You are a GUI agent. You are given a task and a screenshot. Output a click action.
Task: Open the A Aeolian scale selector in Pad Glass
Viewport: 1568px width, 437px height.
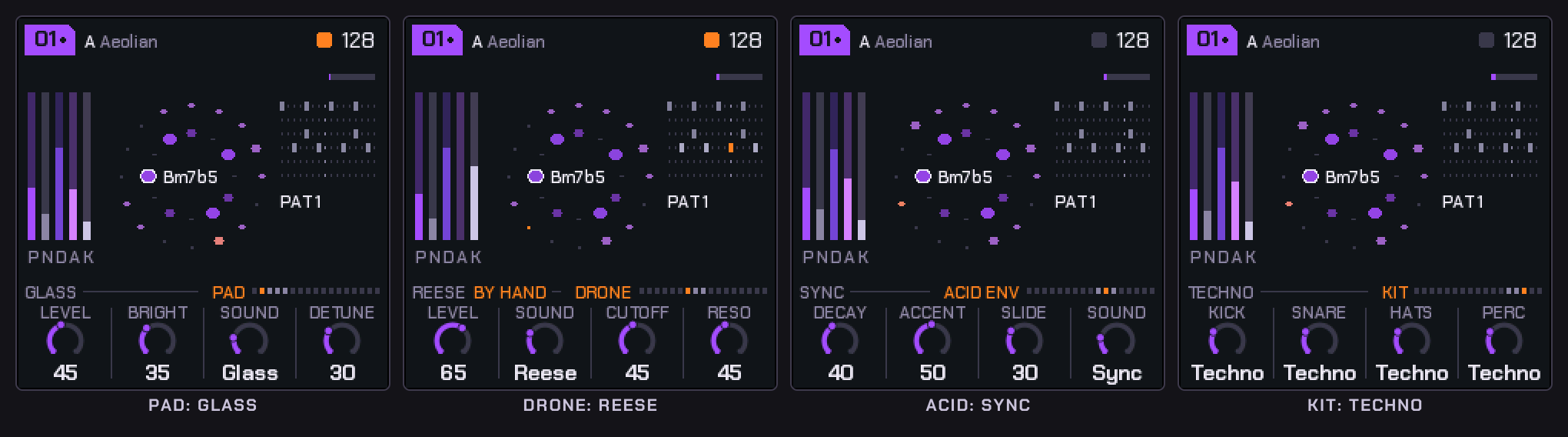(x=121, y=42)
